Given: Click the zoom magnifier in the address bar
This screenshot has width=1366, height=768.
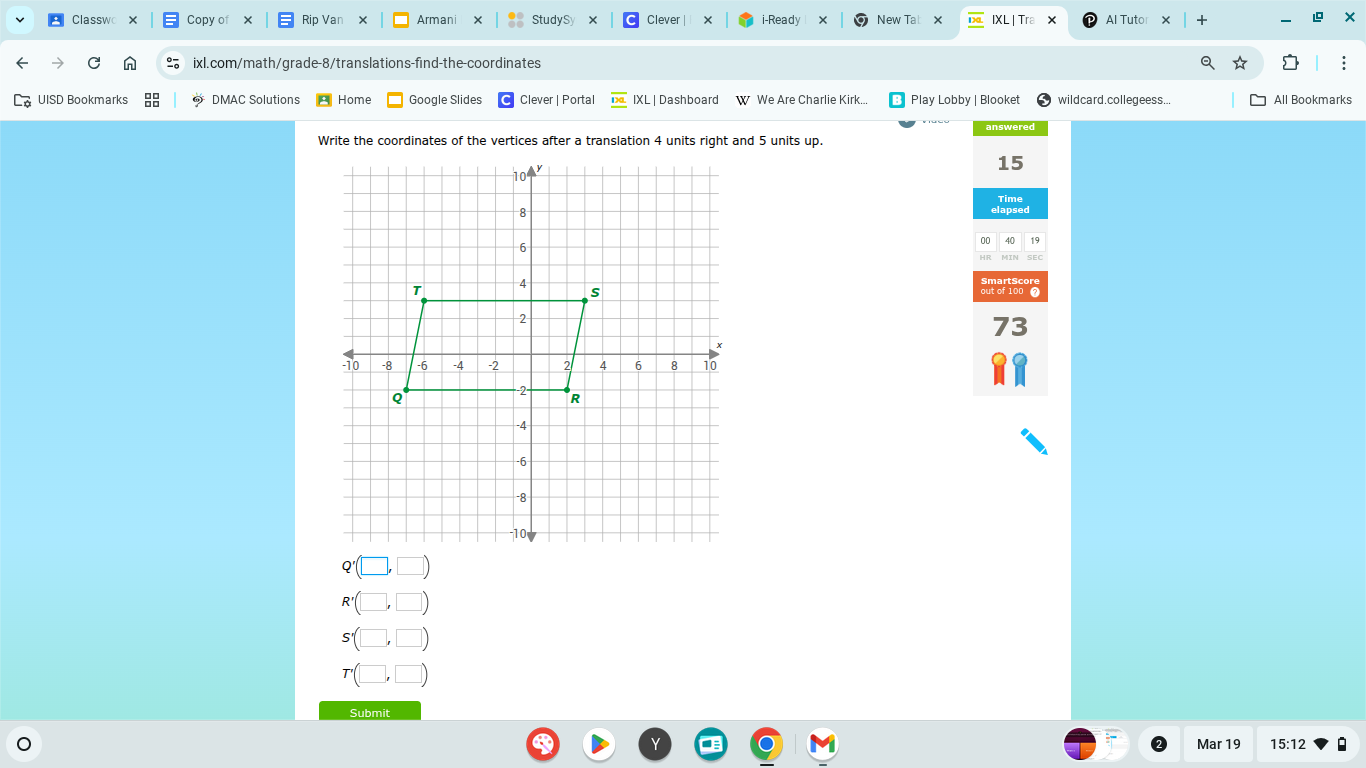Looking at the screenshot, I should pyautogui.click(x=1206, y=62).
